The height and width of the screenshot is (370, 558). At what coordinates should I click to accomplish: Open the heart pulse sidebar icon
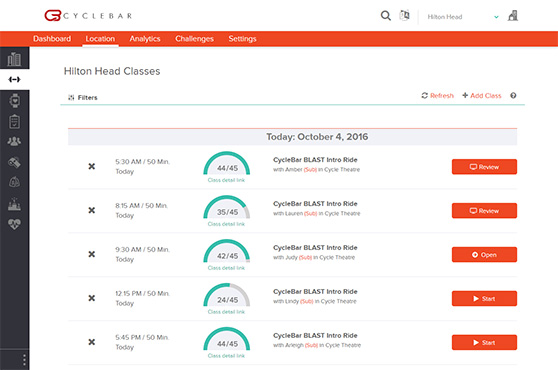click(14, 224)
